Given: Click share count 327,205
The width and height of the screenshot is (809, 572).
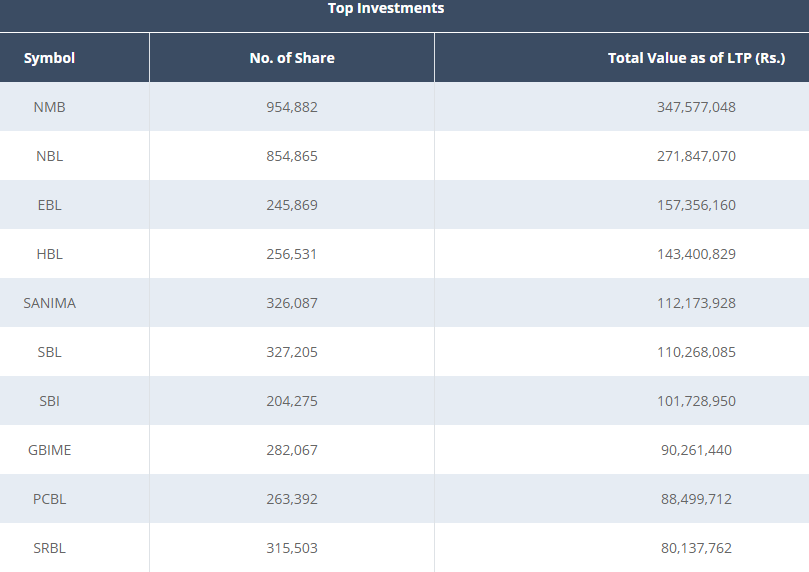Looking at the screenshot, I should 292,352.
